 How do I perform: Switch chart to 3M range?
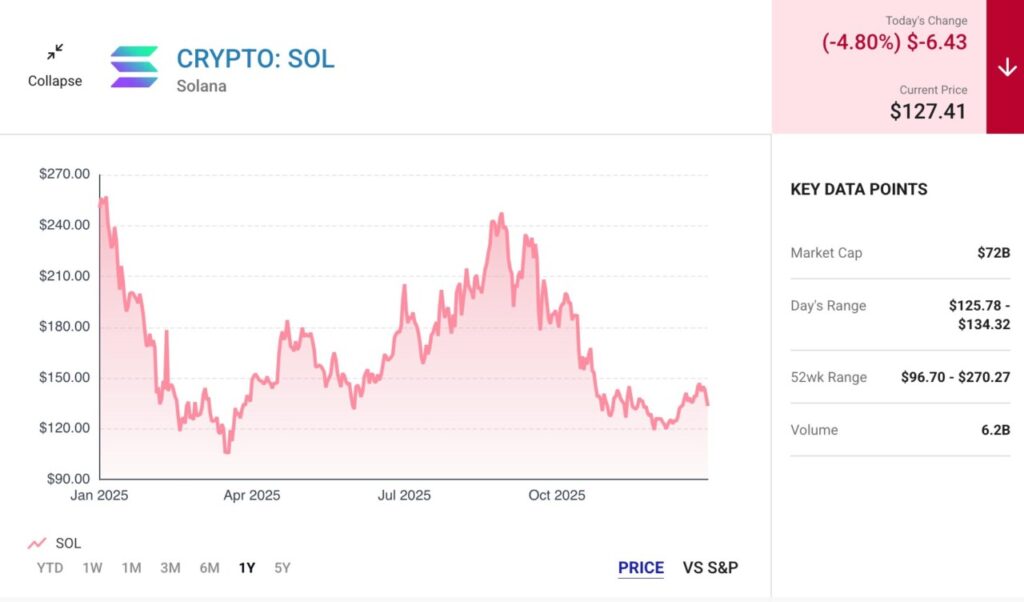(170, 568)
